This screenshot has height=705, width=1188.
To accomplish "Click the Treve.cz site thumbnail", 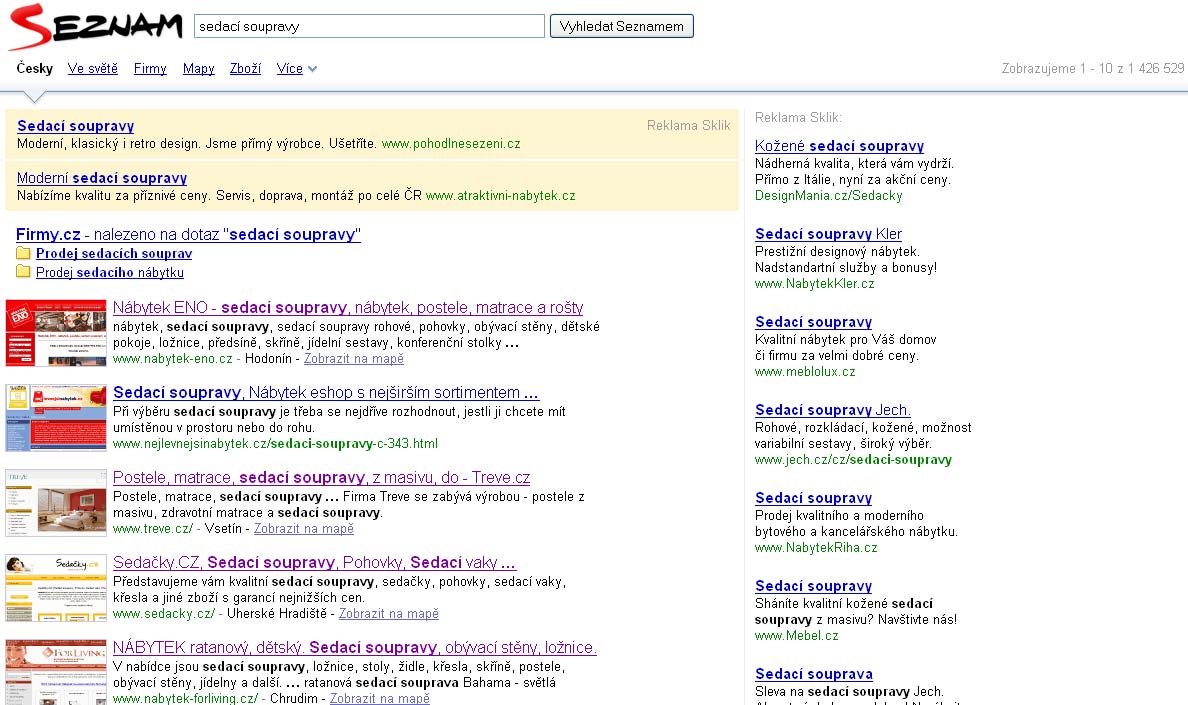I will [56, 503].
